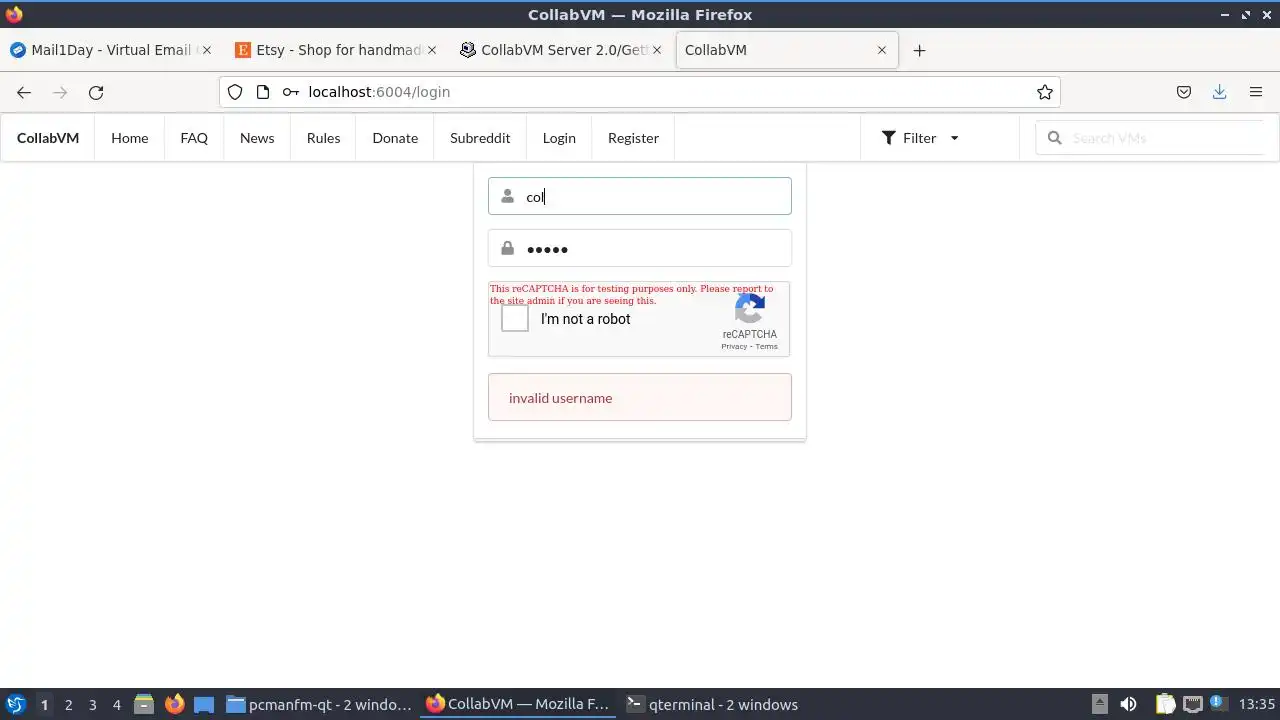Click the Firefox back arrow
The height and width of the screenshot is (720, 1280).
pyautogui.click(x=24, y=92)
